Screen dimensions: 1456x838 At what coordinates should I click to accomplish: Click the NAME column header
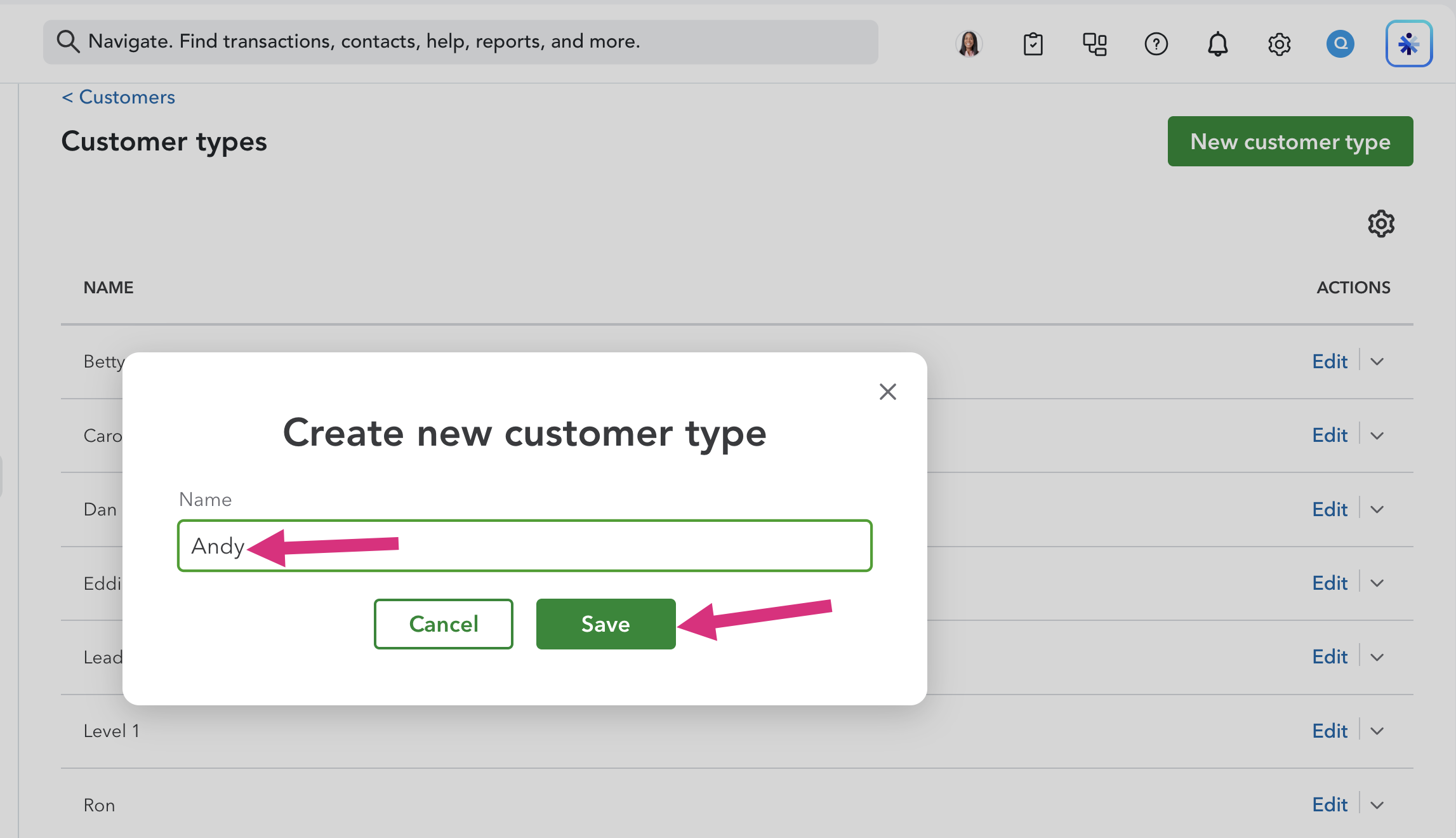click(109, 288)
